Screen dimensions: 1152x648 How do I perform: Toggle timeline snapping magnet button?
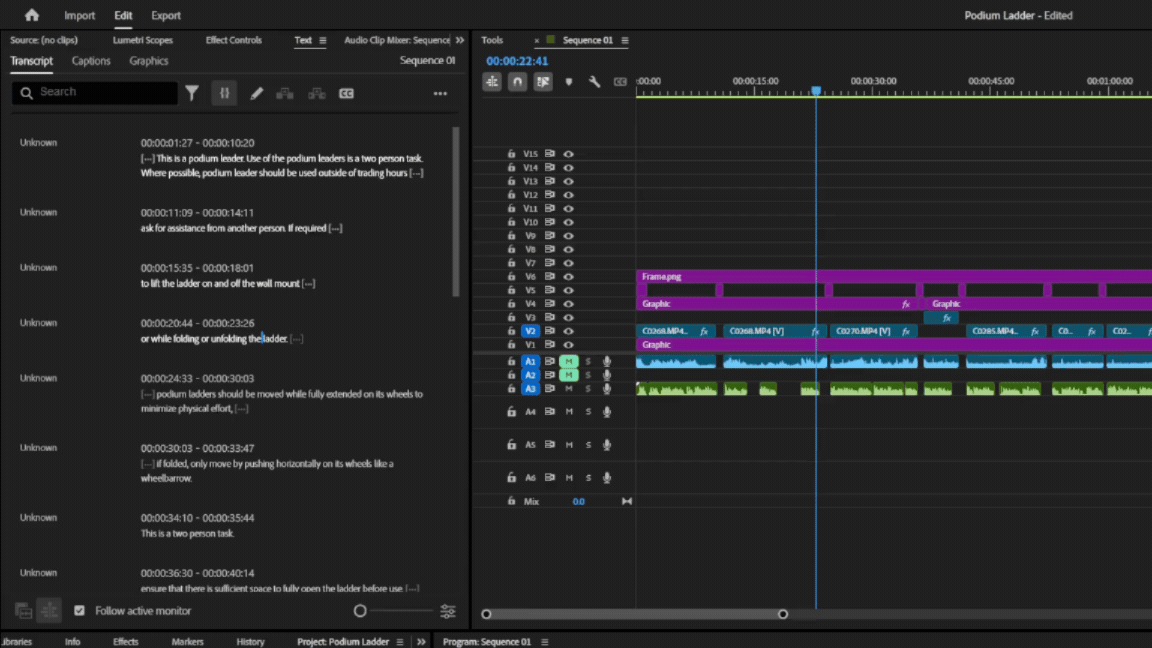(517, 82)
